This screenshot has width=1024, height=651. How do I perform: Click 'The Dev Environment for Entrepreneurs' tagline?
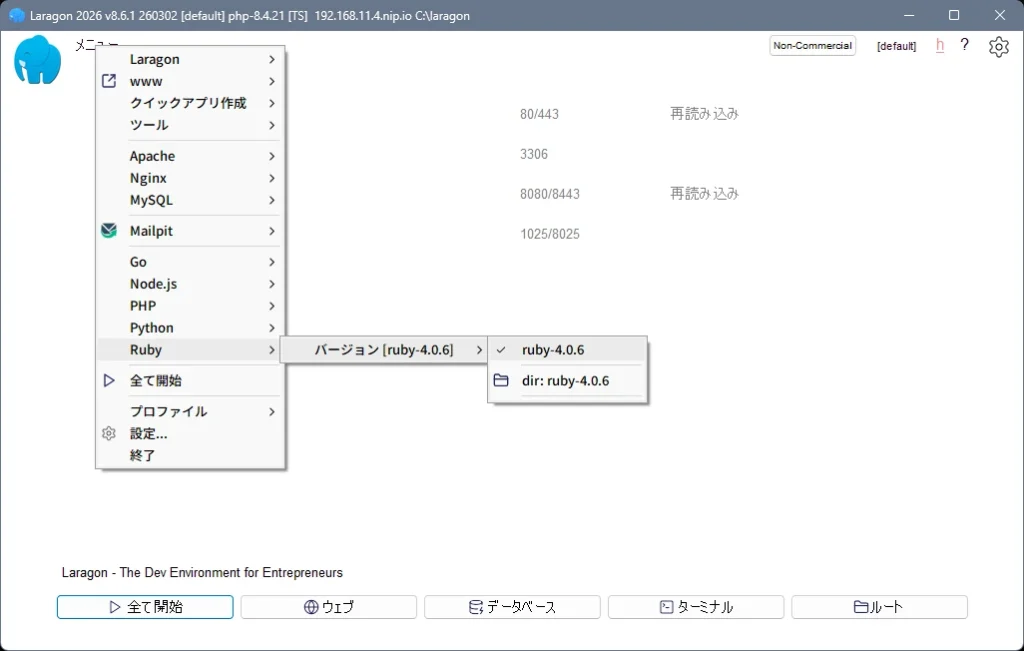[x=231, y=573]
